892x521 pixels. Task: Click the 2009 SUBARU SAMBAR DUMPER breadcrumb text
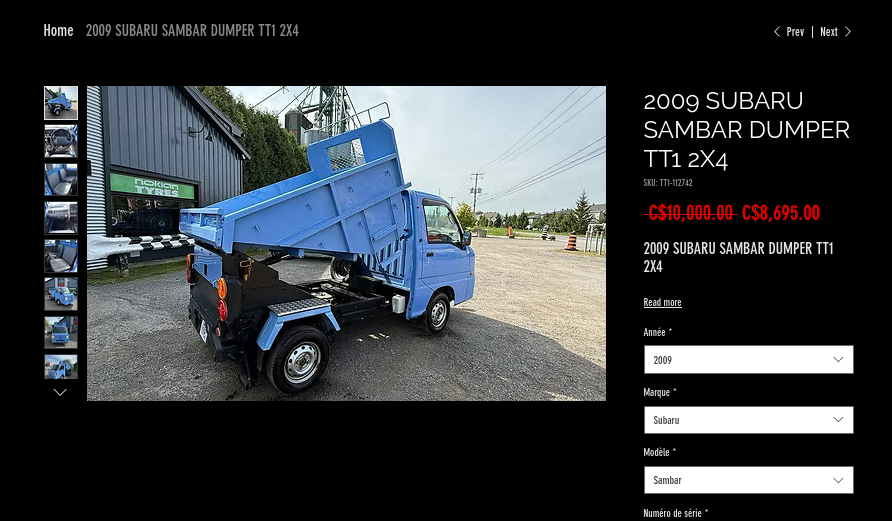[192, 31]
